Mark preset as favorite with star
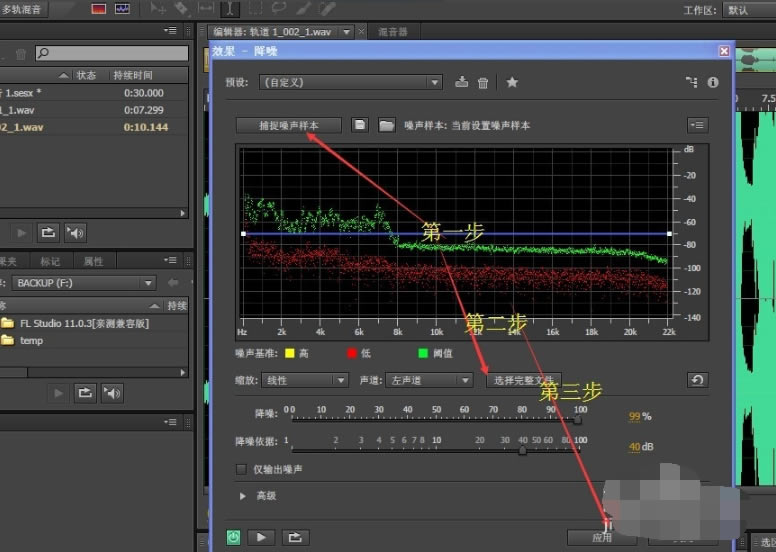Screen dimensions: 776x552 pos(512,83)
